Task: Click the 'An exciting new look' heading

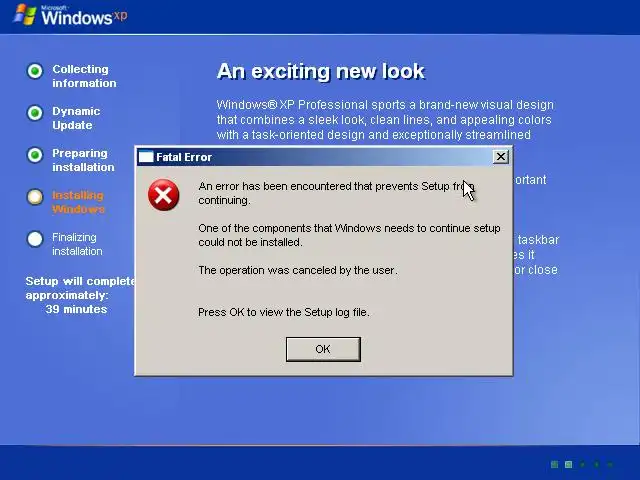Action: [x=321, y=71]
